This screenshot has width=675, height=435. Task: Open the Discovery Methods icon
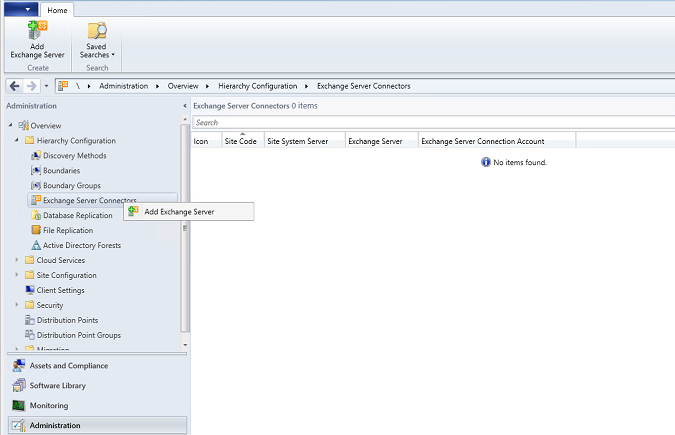[36, 155]
